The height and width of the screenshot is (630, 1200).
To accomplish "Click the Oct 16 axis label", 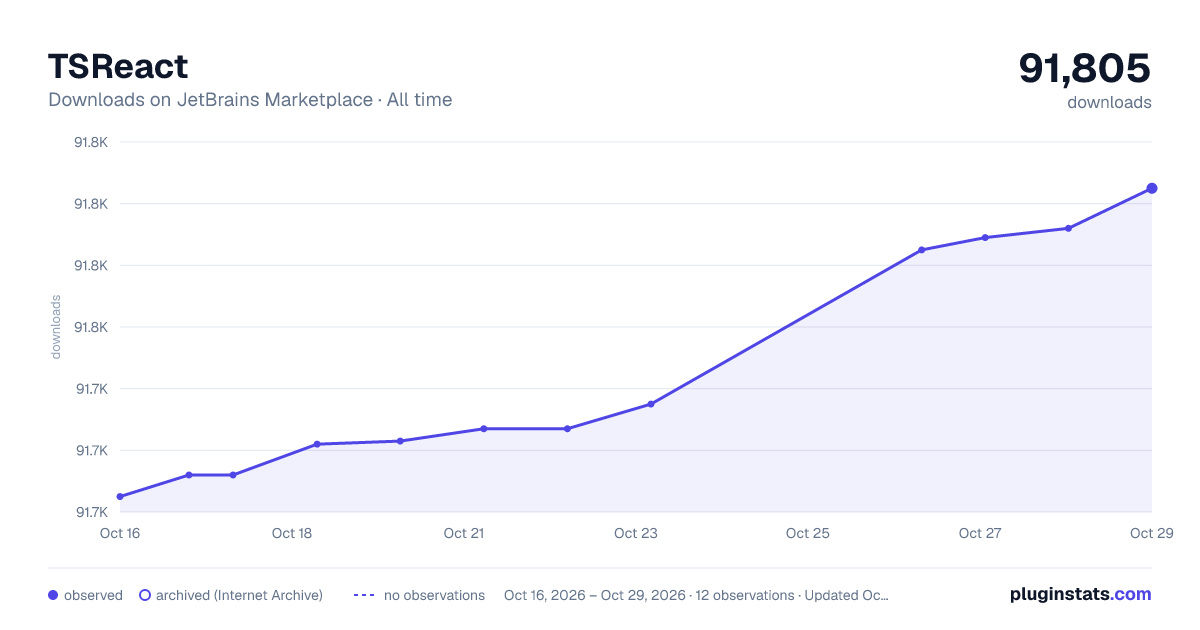I will [x=120, y=533].
